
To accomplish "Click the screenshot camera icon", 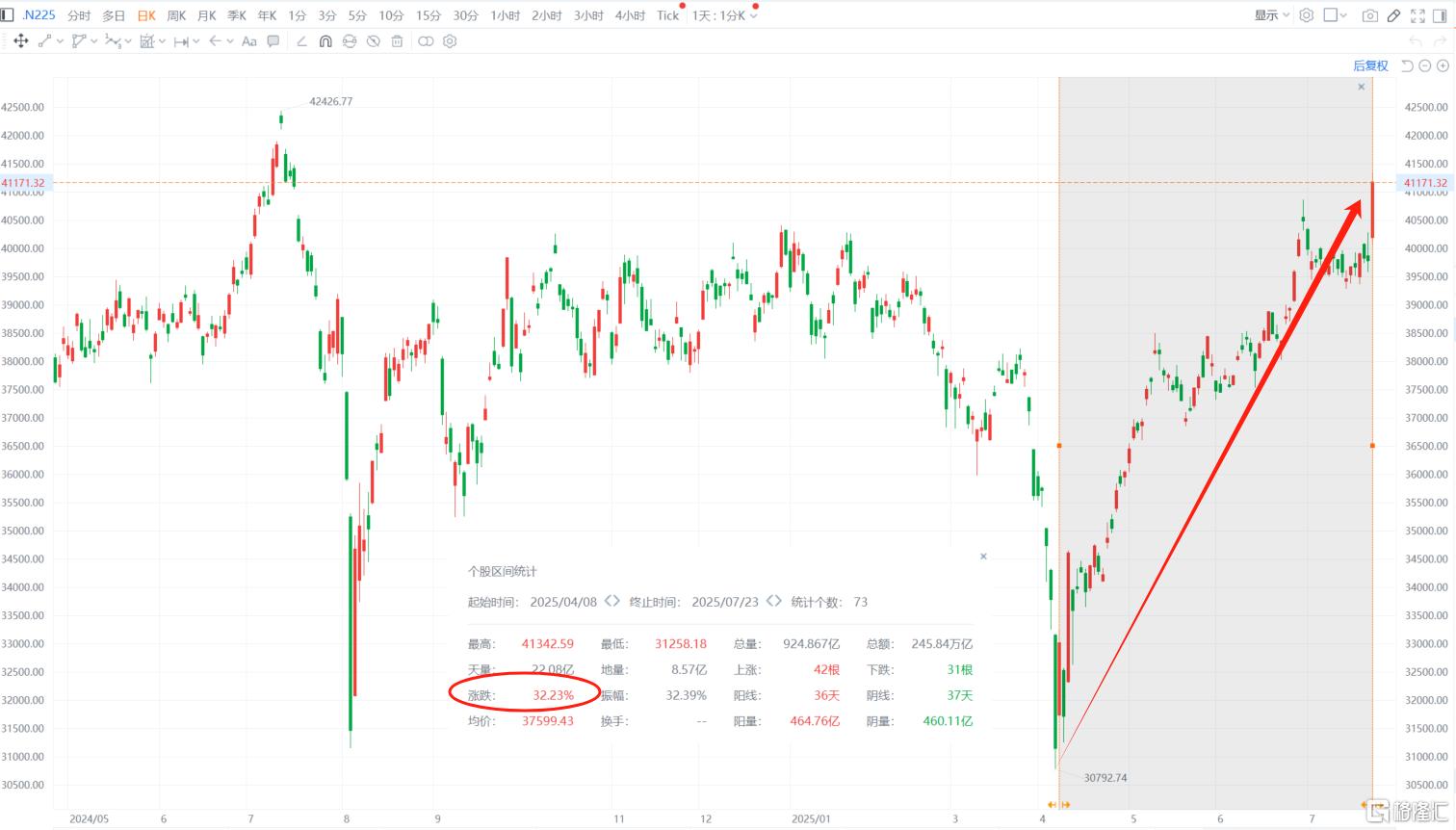I will coord(1369,15).
